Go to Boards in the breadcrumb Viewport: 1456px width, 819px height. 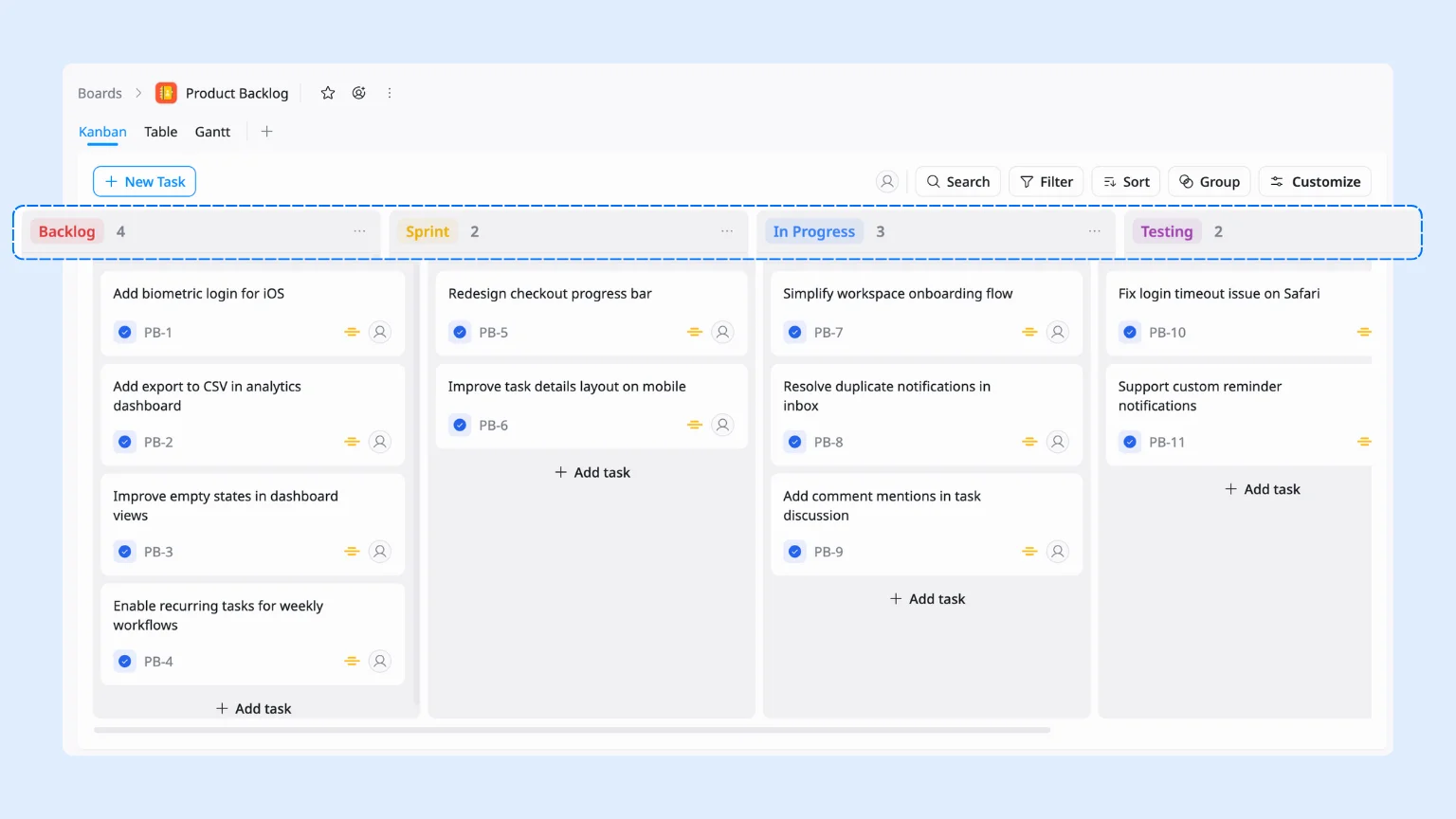(x=100, y=93)
